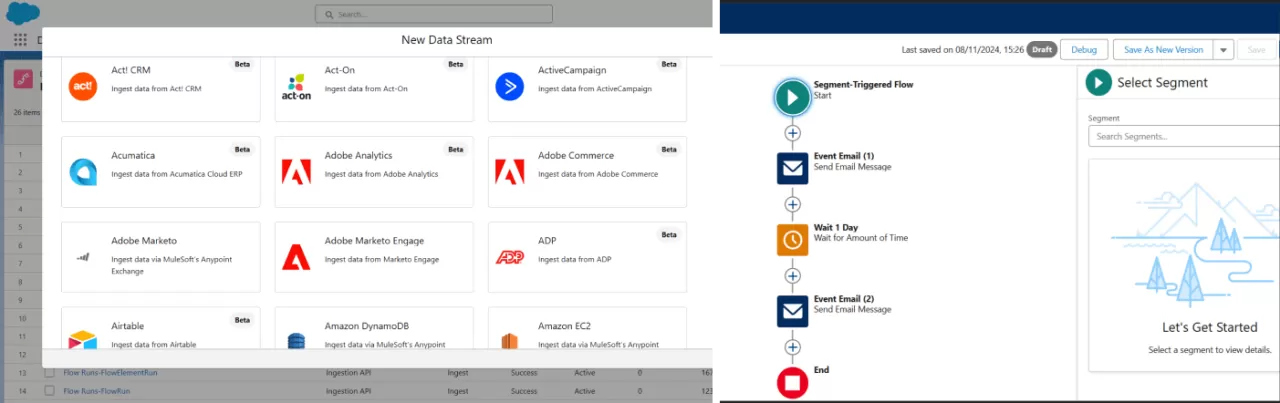Viewport: 1280px width, 403px height.
Task: Choose the Amazon EC2 orange logo
Action: tap(510, 340)
